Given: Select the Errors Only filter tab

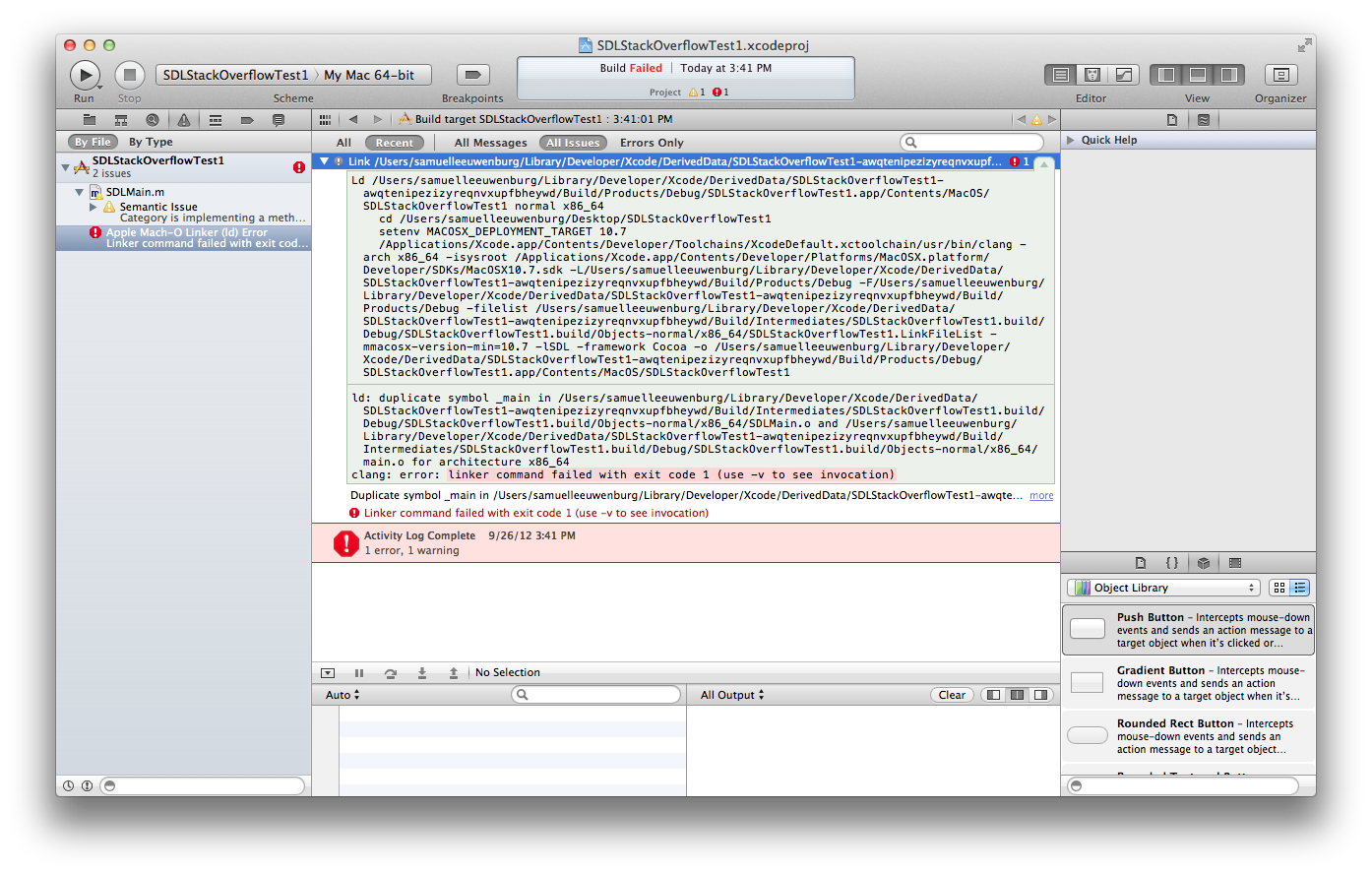Looking at the screenshot, I should point(652,143).
